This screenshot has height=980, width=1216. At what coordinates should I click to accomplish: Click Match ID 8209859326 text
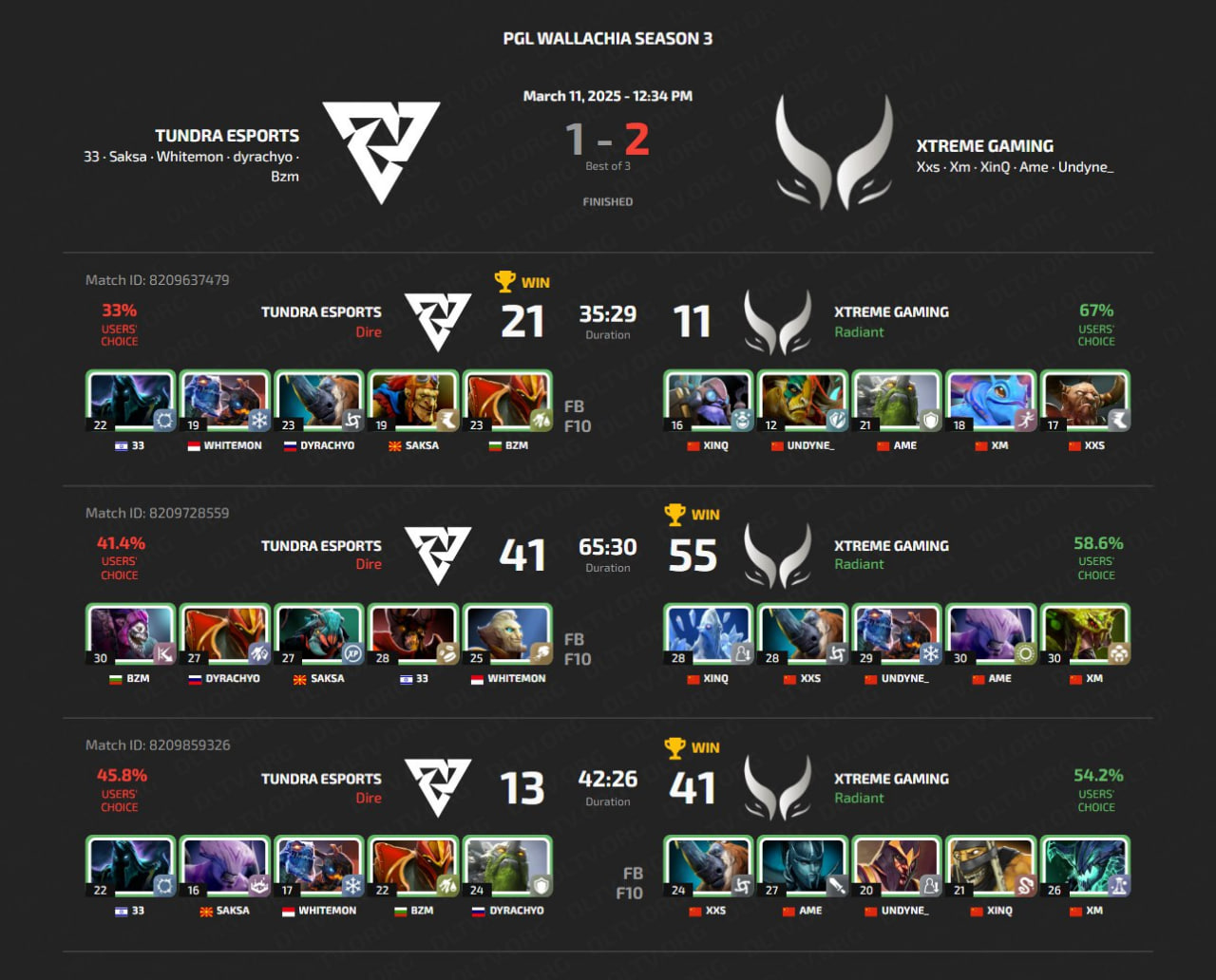click(x=157, y=744)
